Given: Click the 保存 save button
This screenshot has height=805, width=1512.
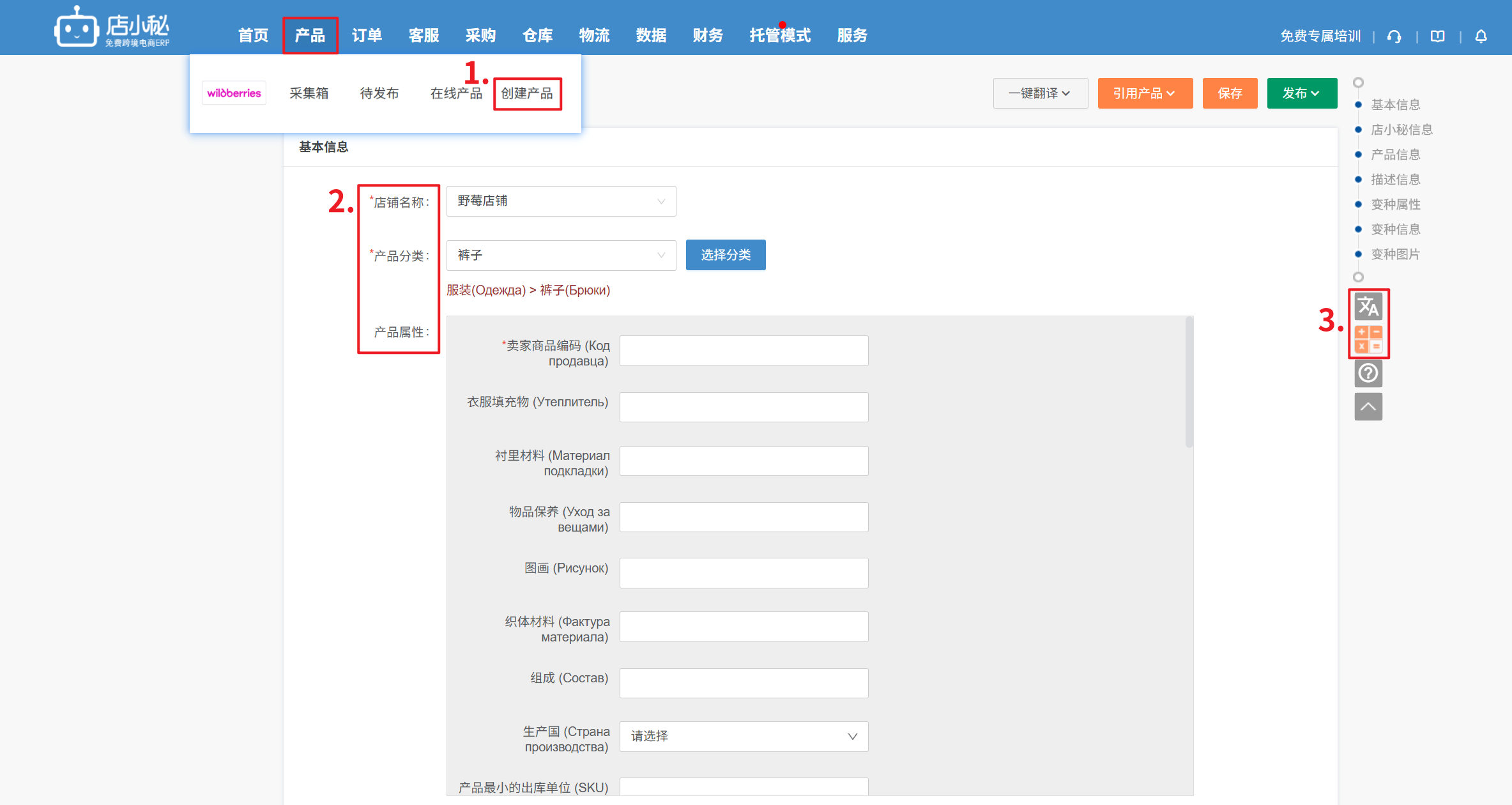Looking at the screenshot, I should [x=1229, y=93].
